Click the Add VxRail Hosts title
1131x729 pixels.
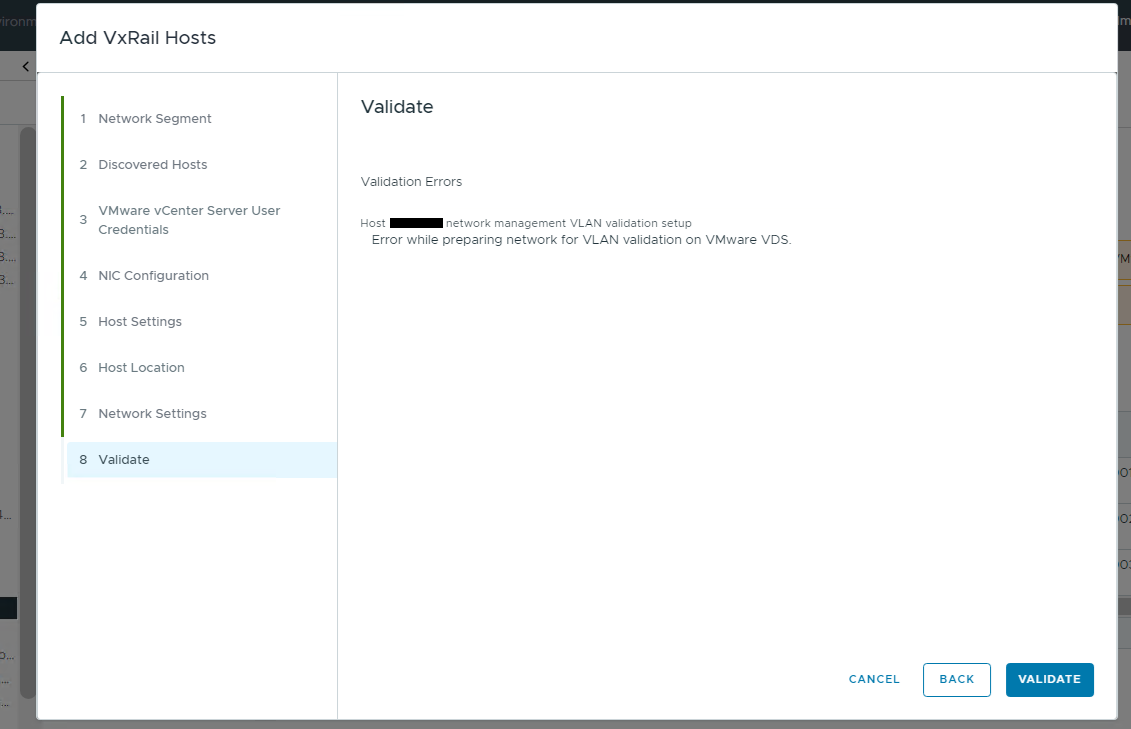pos(137,37)
